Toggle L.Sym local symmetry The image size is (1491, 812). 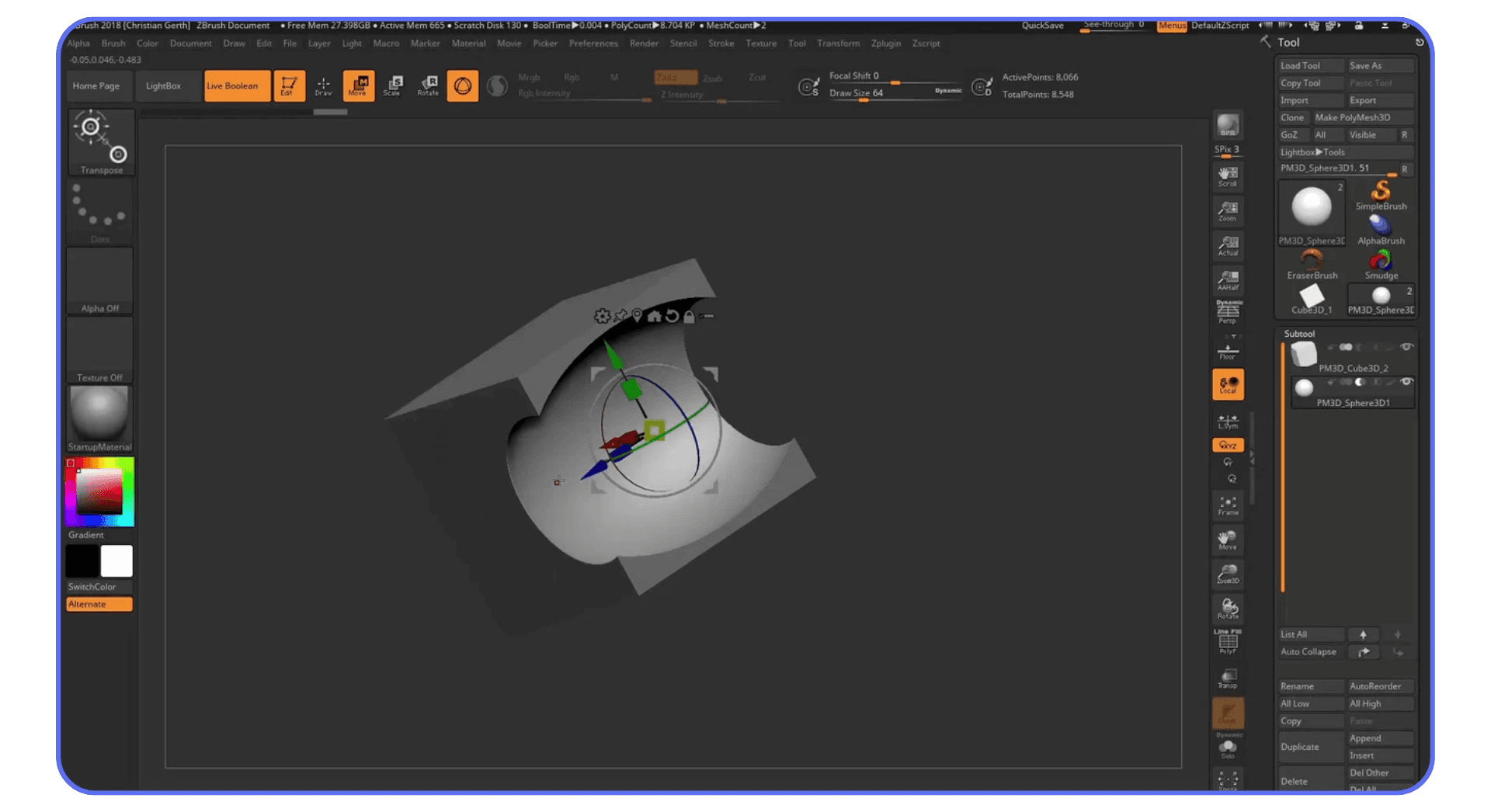[x=1228, y=421]
